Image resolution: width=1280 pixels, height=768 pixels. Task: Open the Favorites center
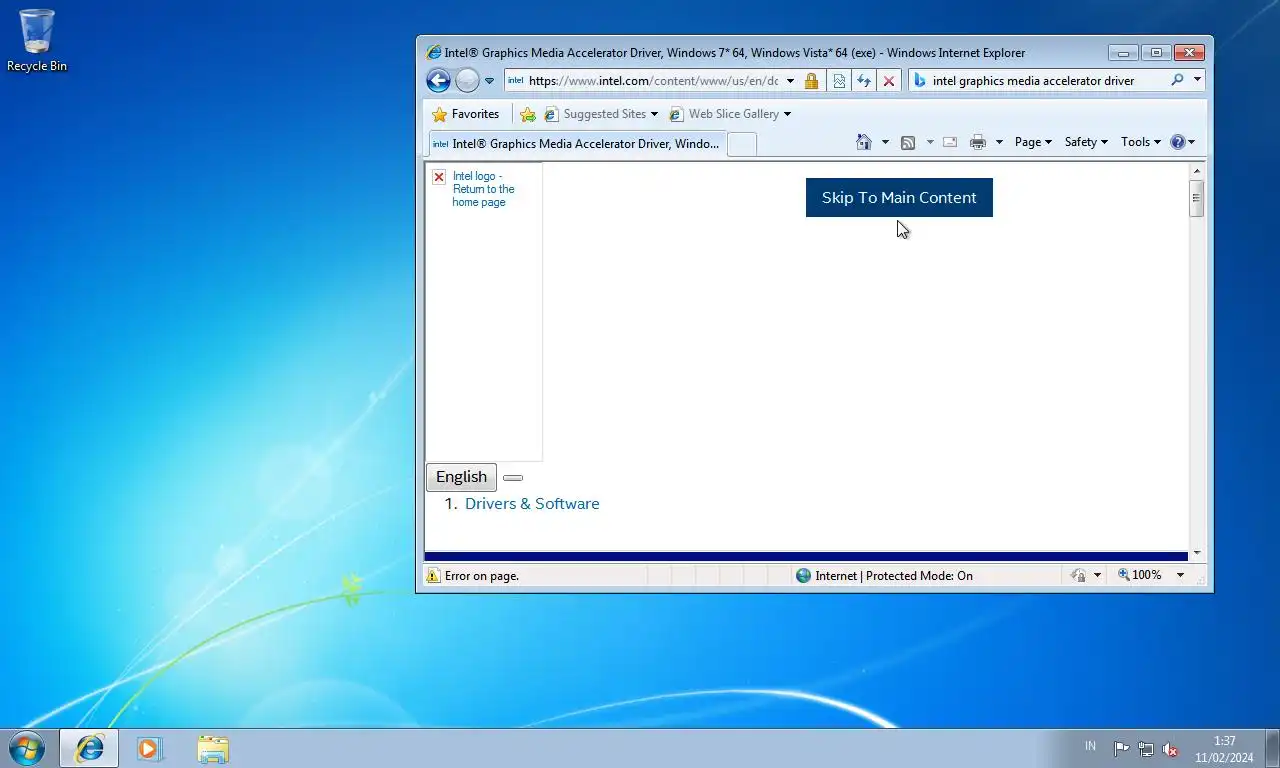click(465, 114)
